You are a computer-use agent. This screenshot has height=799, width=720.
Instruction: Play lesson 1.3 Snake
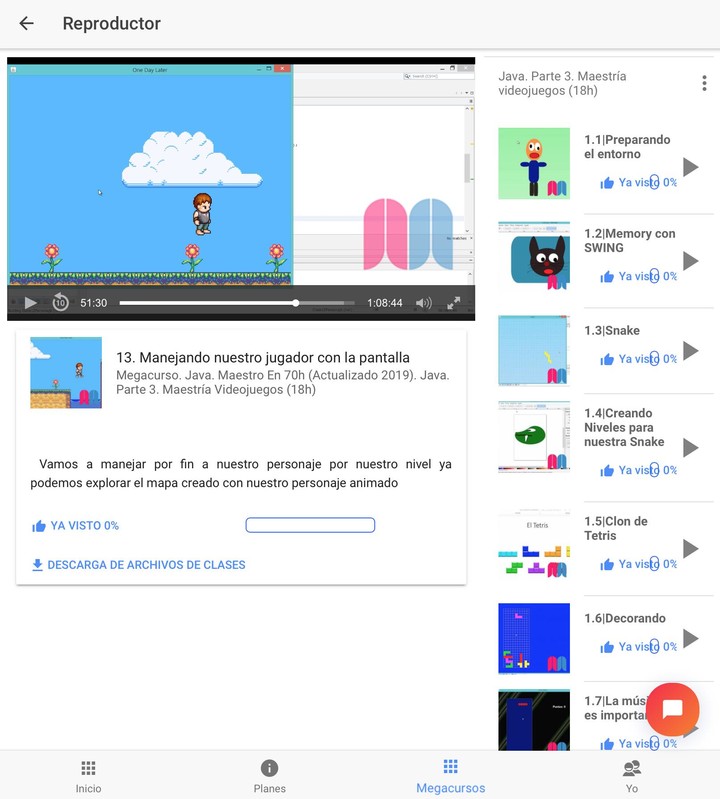(689, 351)
